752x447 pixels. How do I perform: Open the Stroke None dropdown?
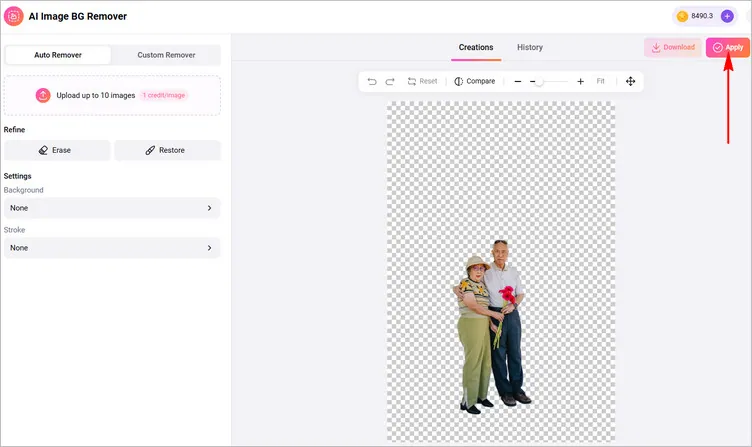point(112,248)
